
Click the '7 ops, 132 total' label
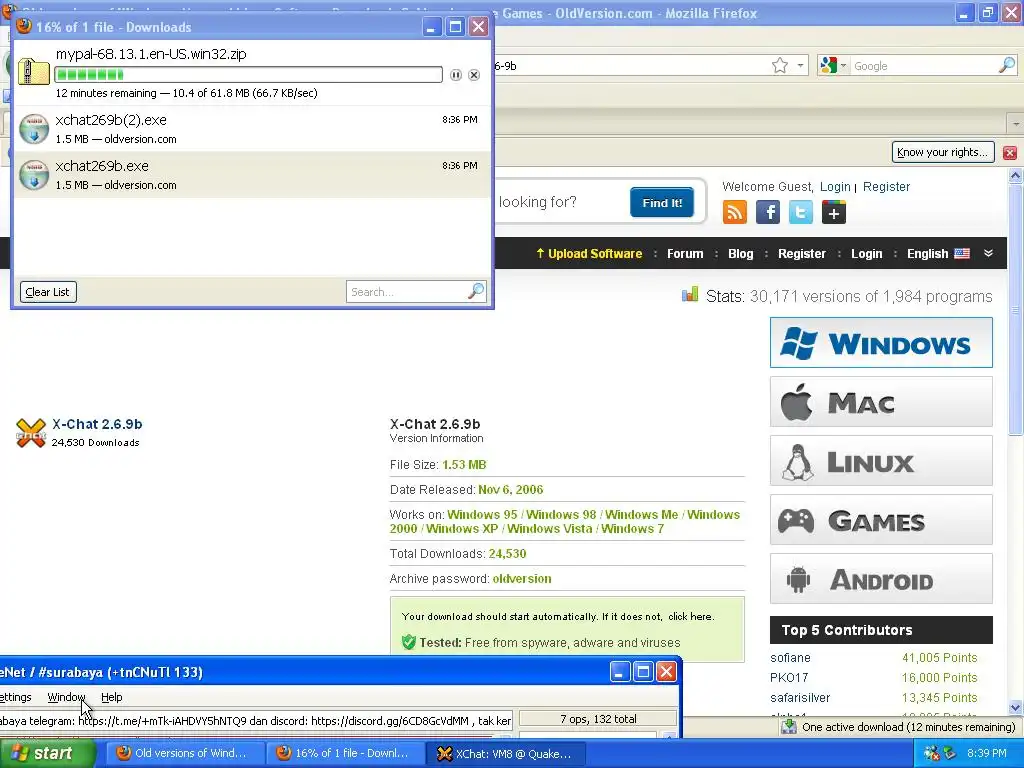[598, 718]
